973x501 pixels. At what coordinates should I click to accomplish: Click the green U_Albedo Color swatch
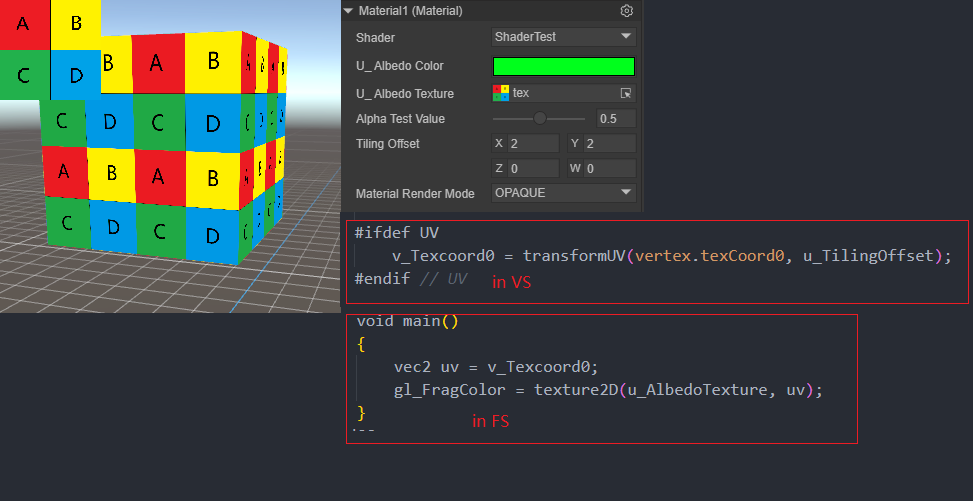564,66
